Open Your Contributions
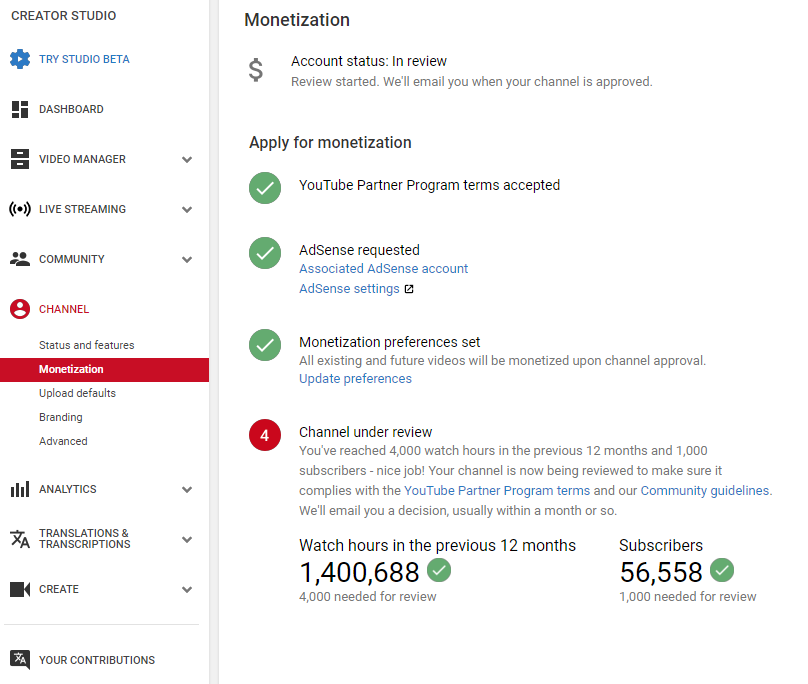Screen dimensions: 808x684 tap(97, 660)
